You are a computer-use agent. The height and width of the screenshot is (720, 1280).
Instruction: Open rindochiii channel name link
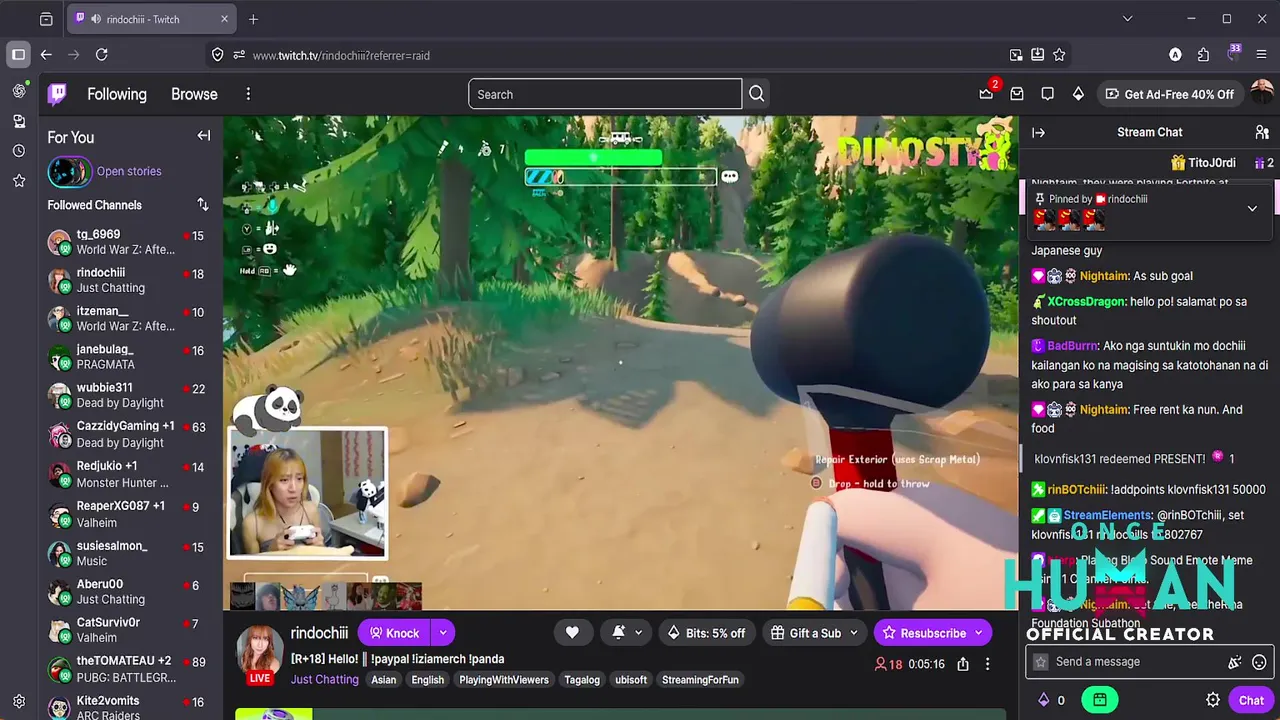click(x=319, y=633)
